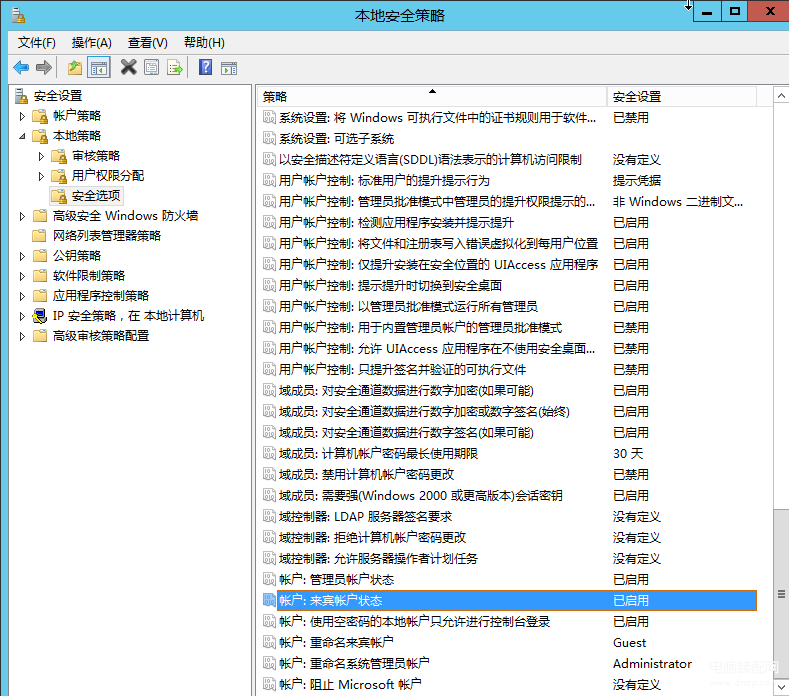Sort by the 策略 column header
Image resolution: width=789 pixels, height=696 pixels.
(432, 96)
